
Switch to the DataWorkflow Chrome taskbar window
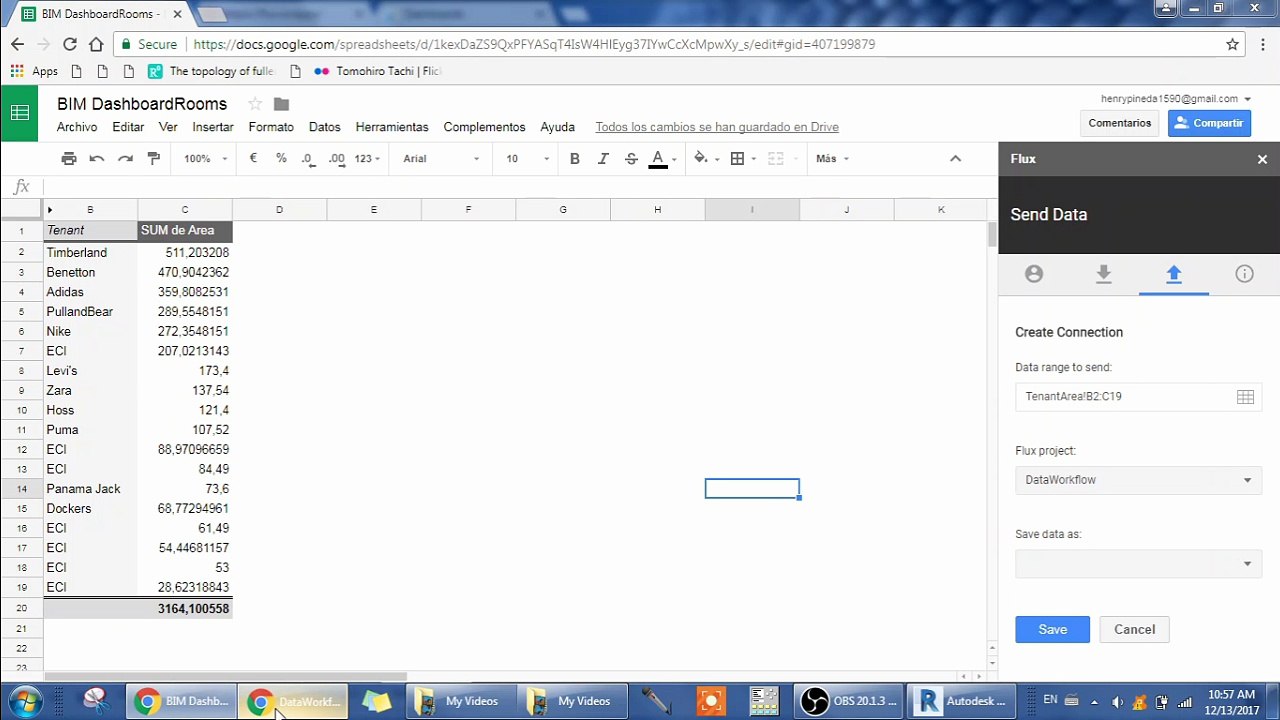(x=293, y=701)
